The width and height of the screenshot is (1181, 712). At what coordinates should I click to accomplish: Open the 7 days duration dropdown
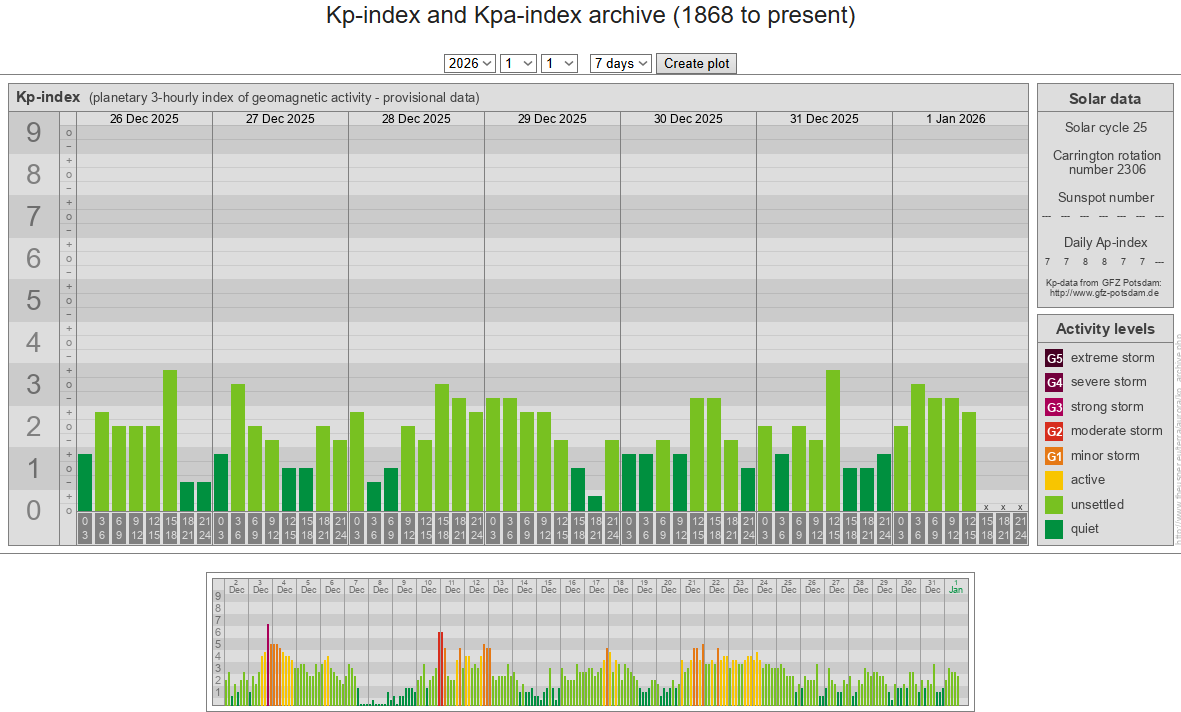tap(621, 63)
